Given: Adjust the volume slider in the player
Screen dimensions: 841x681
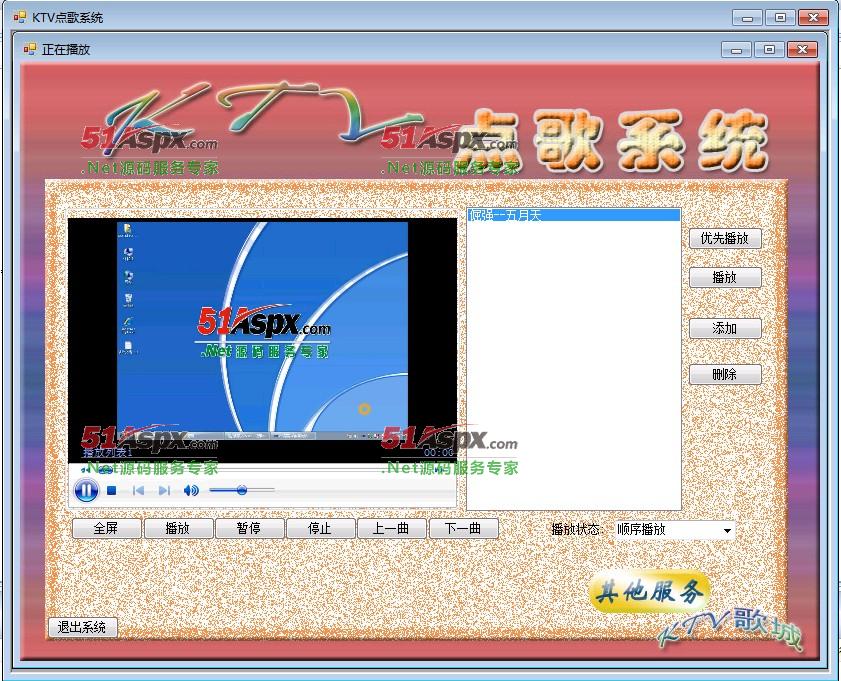Looking at the screenshot, I should 242,490.
